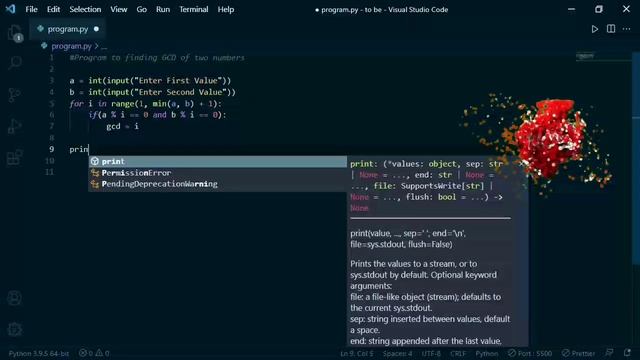Open the Go menu

pyautogui.click(x=141, y=9)
